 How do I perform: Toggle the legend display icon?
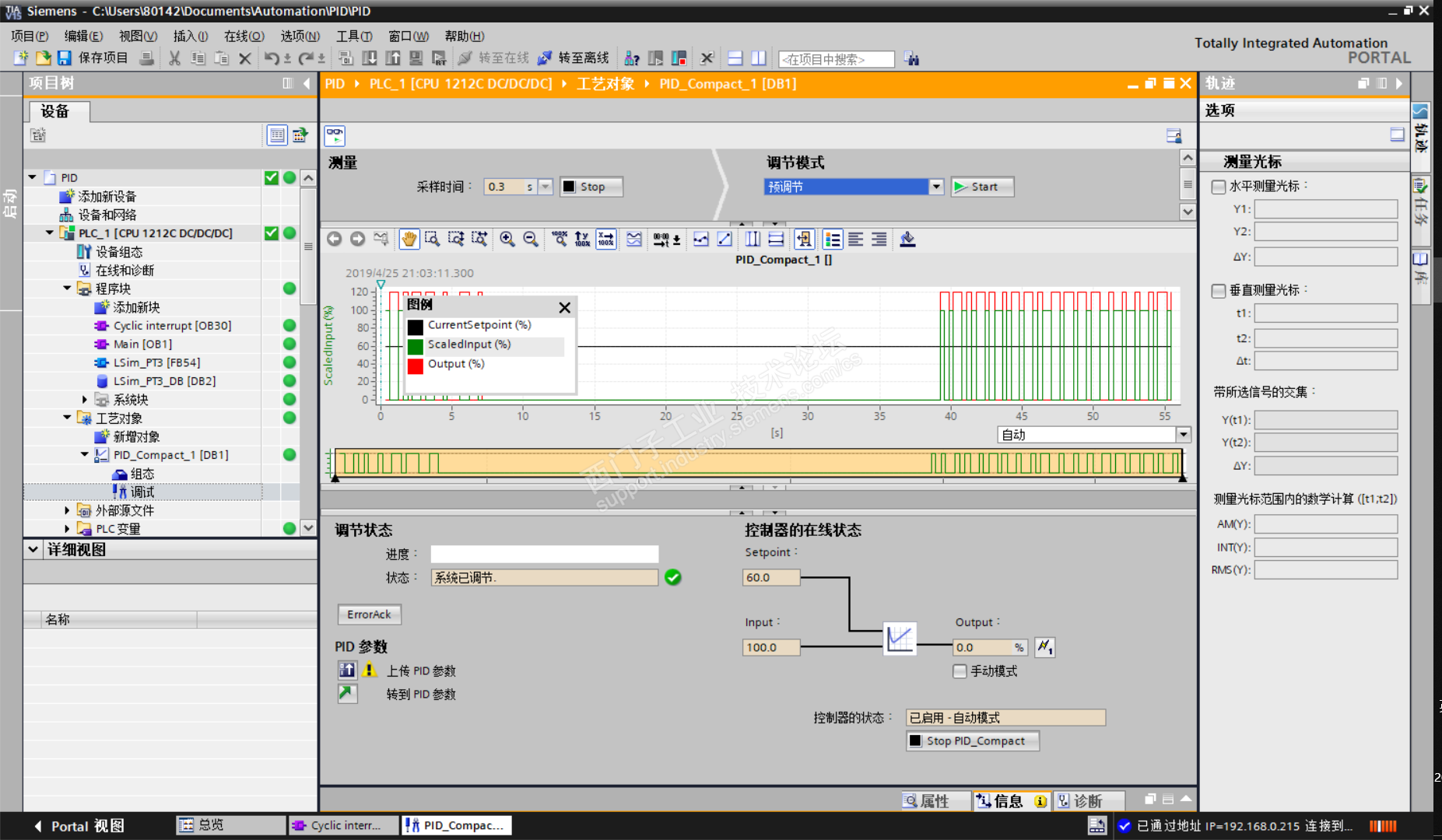coord(833,240)
